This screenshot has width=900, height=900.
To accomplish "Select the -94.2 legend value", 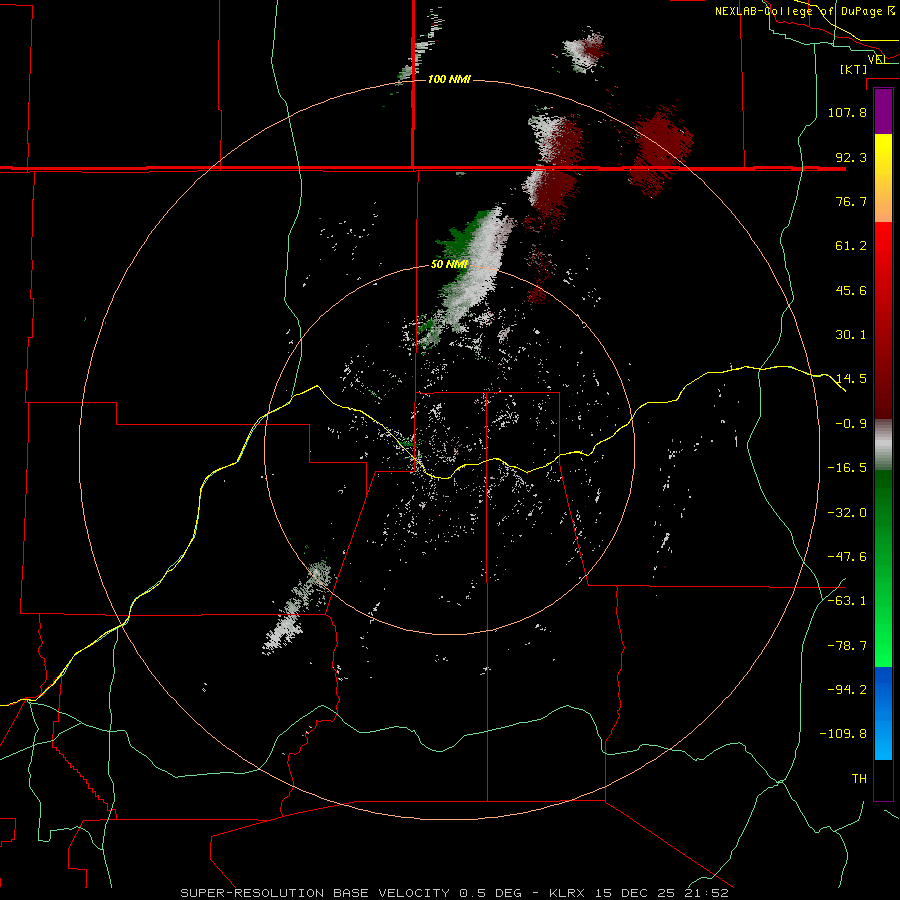I will click(x=847, y=690).
